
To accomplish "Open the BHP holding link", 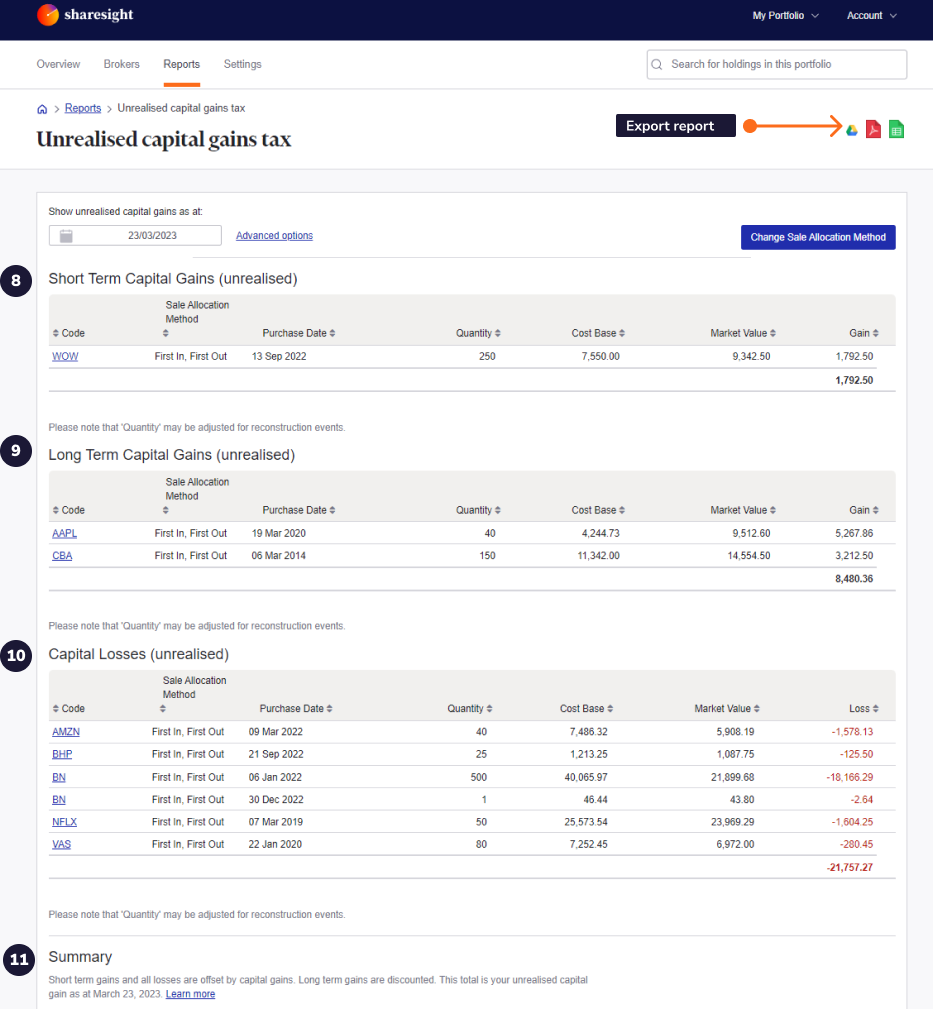I will (62, 755).
